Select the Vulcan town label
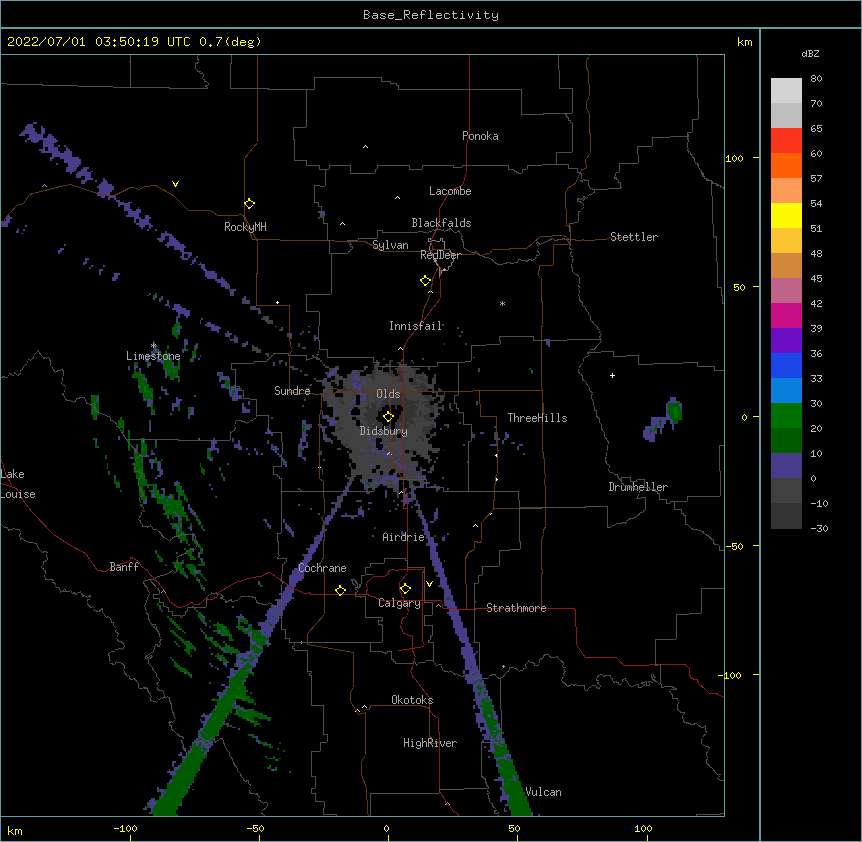The height and width of the screenshot is (842, 862). [x=544, y=792]
